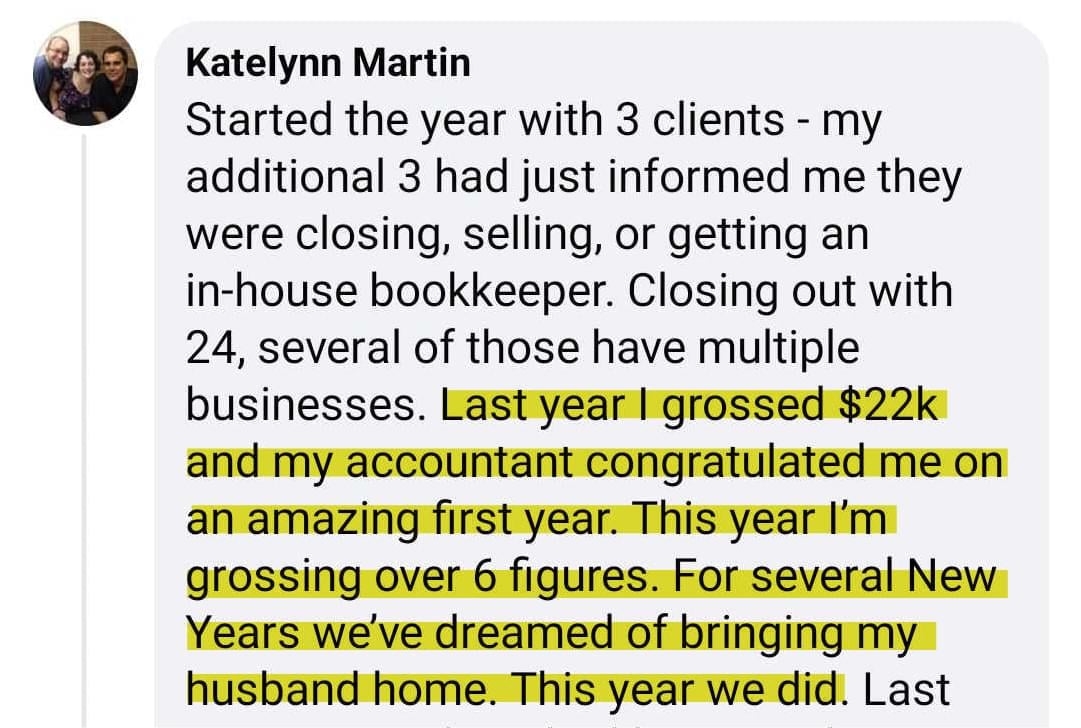The width and height of the screenshot is (1081, 728).
Task: Click highlighted 'For several New' text
Action: coord(834,576)
